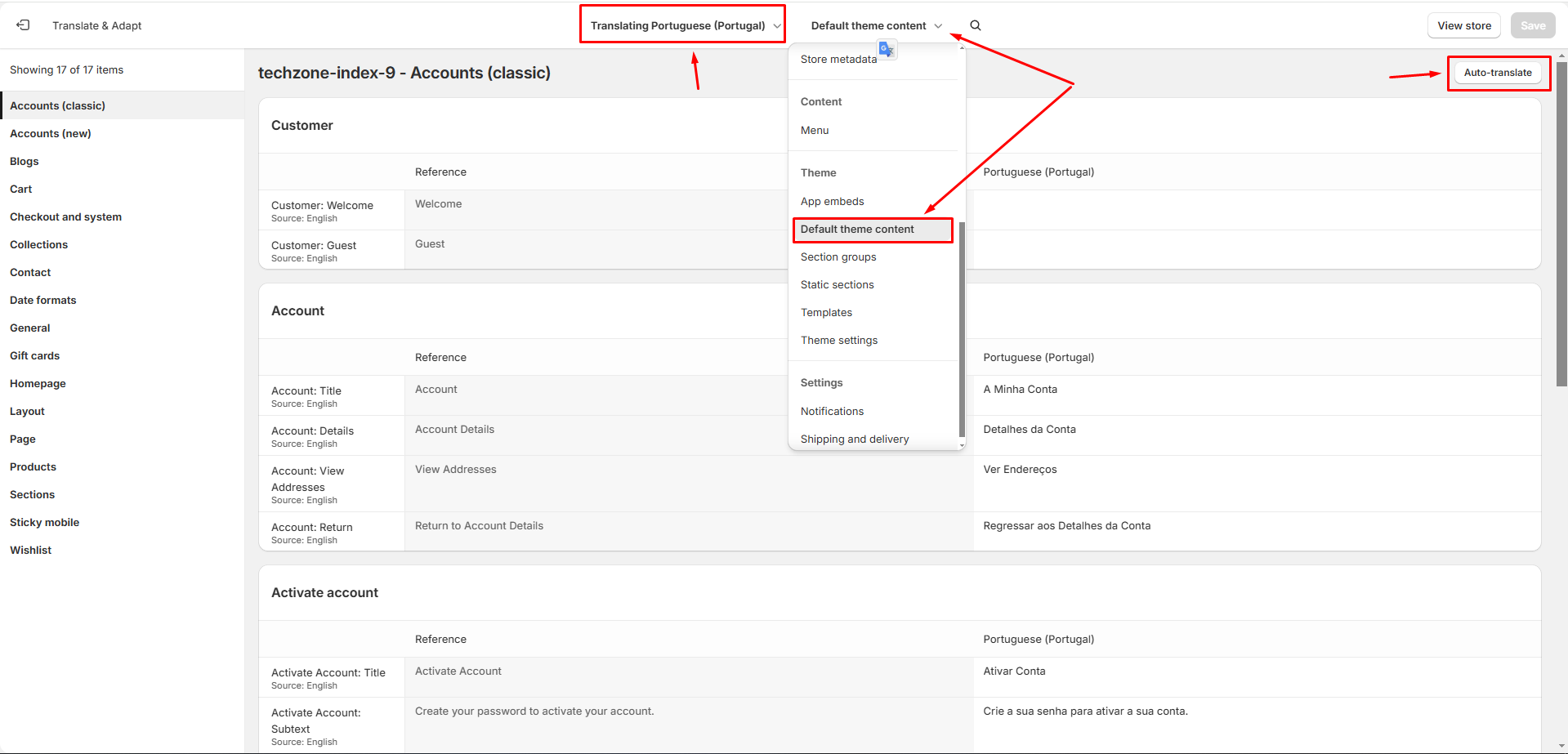Go to Checkout and system in sidebar
The height and width of the screenshot is (754, 1568).
(65, 217)
